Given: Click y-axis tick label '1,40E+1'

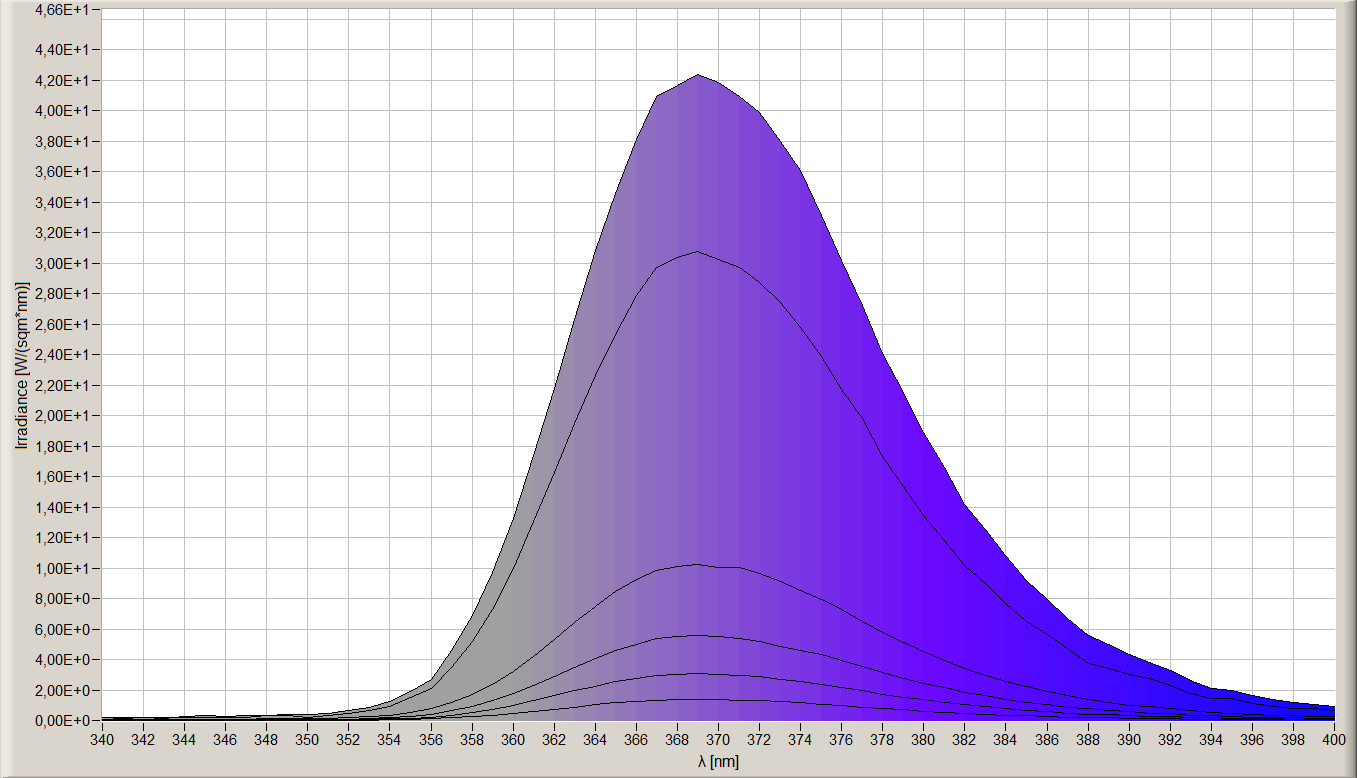Looking at the screenshot, I should coord(62,507).
